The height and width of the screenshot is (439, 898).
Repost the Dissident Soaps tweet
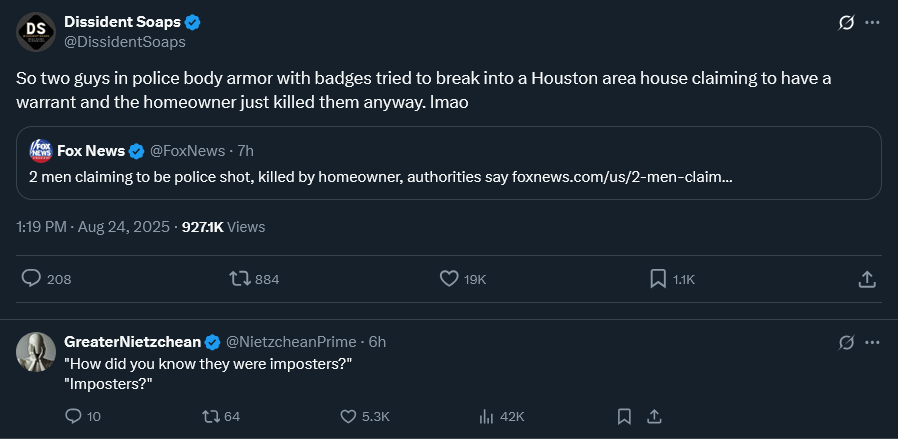click(x=240, y=279)
